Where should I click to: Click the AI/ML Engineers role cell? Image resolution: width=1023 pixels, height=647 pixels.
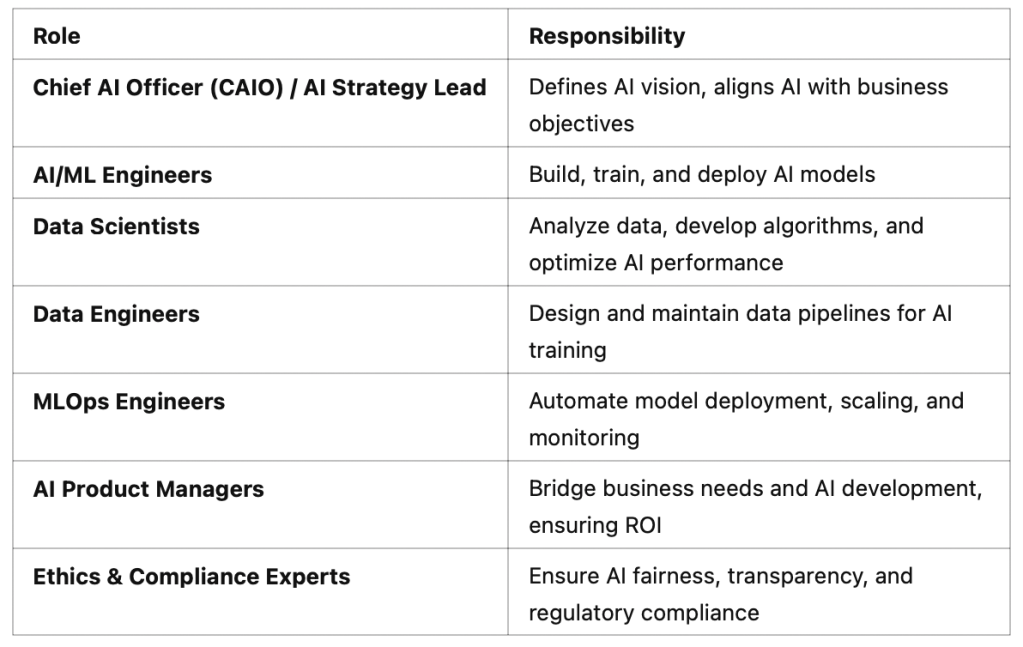point(122,175)
